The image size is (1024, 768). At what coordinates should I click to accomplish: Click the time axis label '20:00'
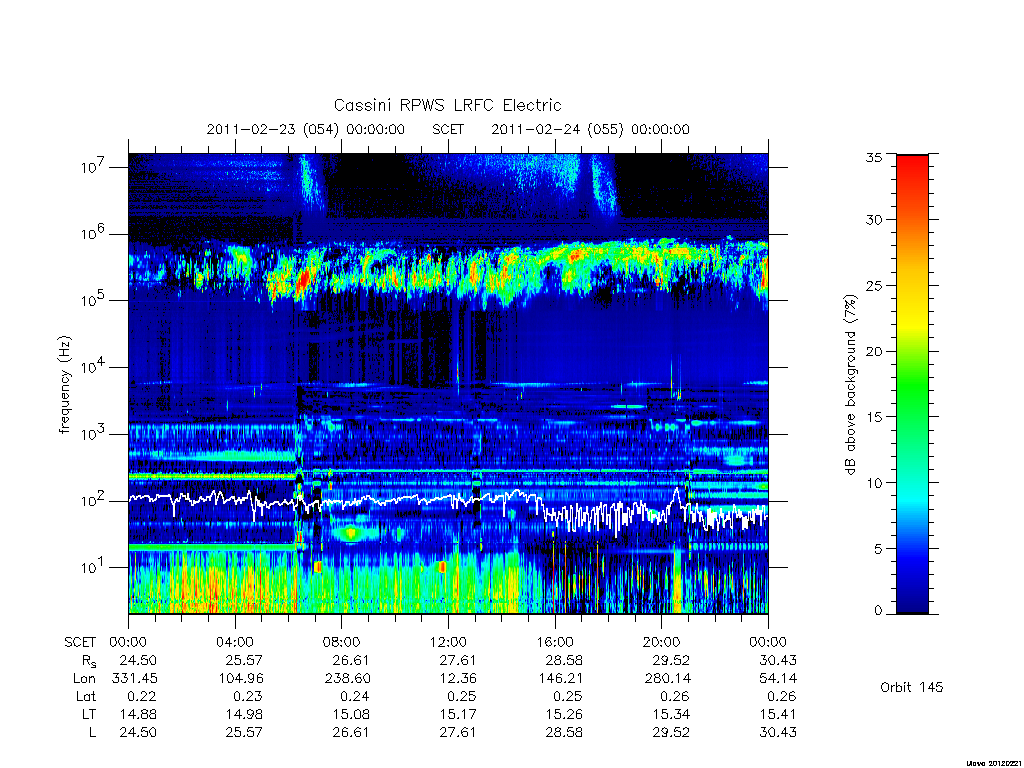[662, 643]
